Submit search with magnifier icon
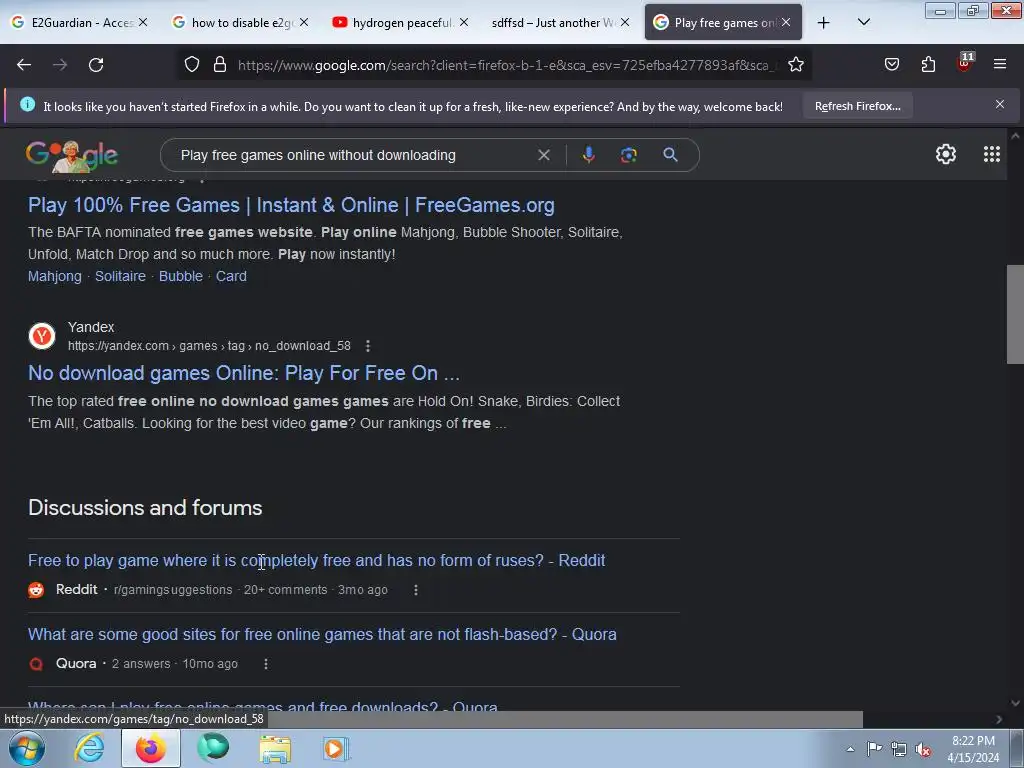The width and height of the screenshot is (1024, 768). 670,155
